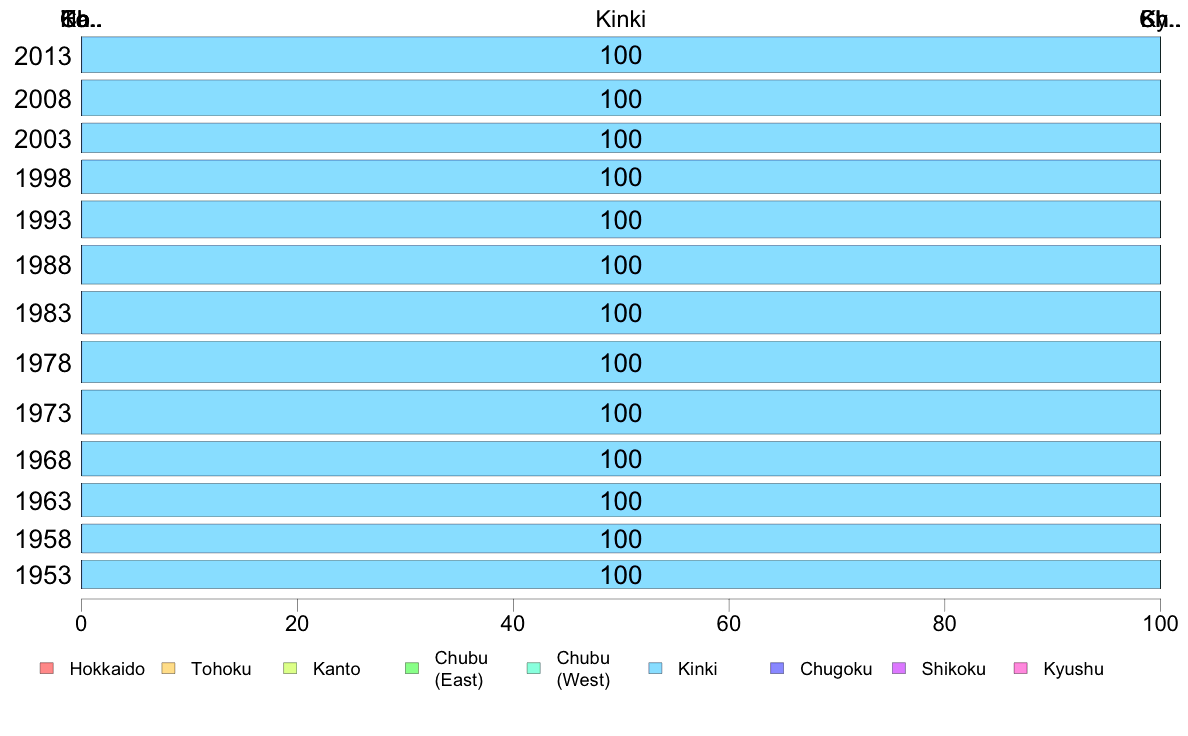Viewport: 1188px width, 736px height.
Task: Click the Chubu (East) green legend swatch
Action: (412, 669)
